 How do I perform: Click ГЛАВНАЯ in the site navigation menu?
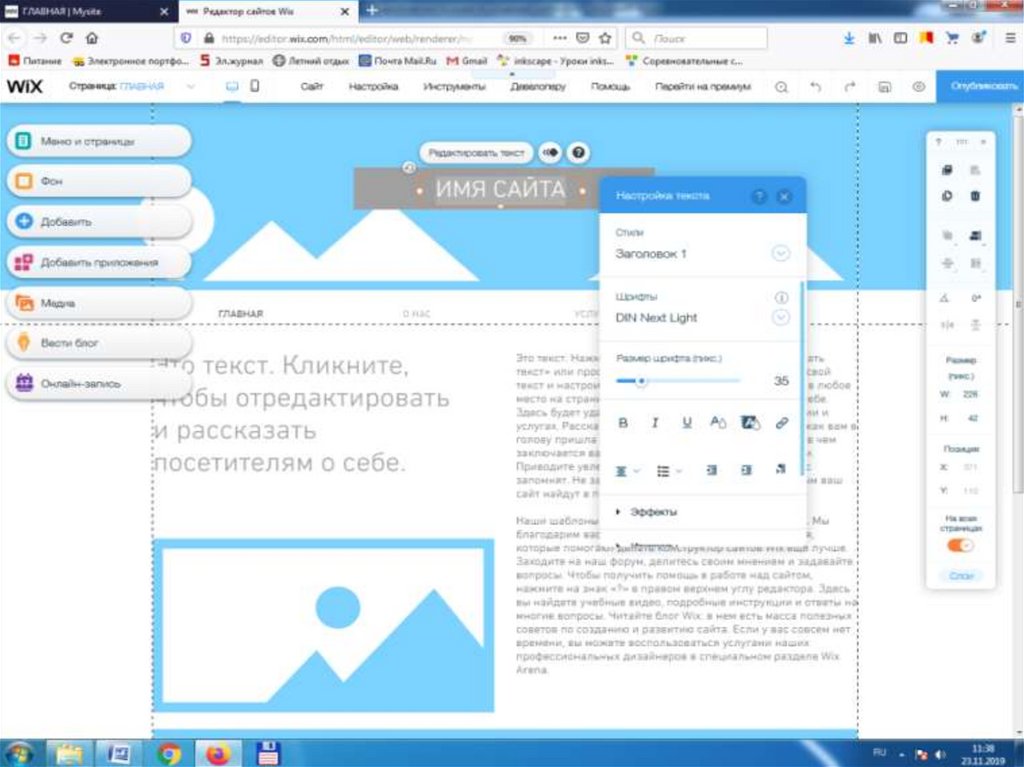point(241,314)
